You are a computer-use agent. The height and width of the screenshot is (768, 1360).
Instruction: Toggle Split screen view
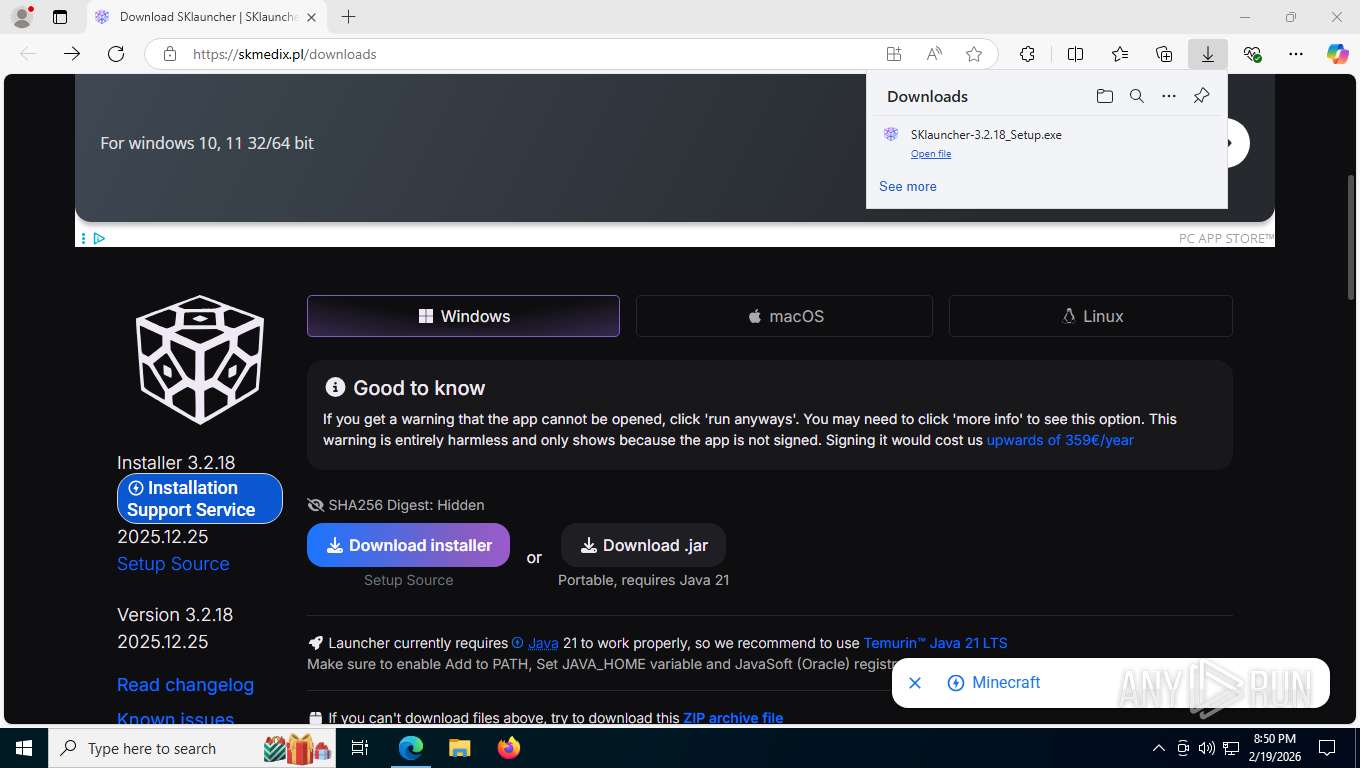[x=1075, y=54]
